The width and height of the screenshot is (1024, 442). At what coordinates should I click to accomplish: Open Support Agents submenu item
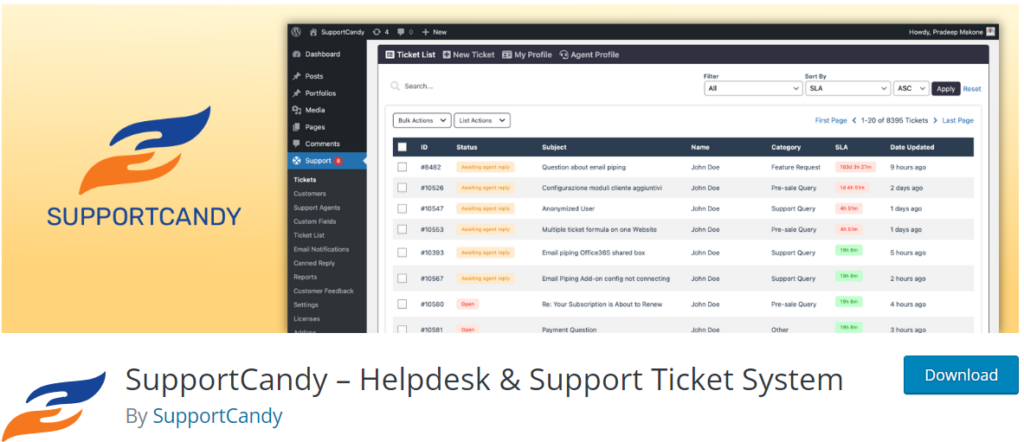pos(317,208)
